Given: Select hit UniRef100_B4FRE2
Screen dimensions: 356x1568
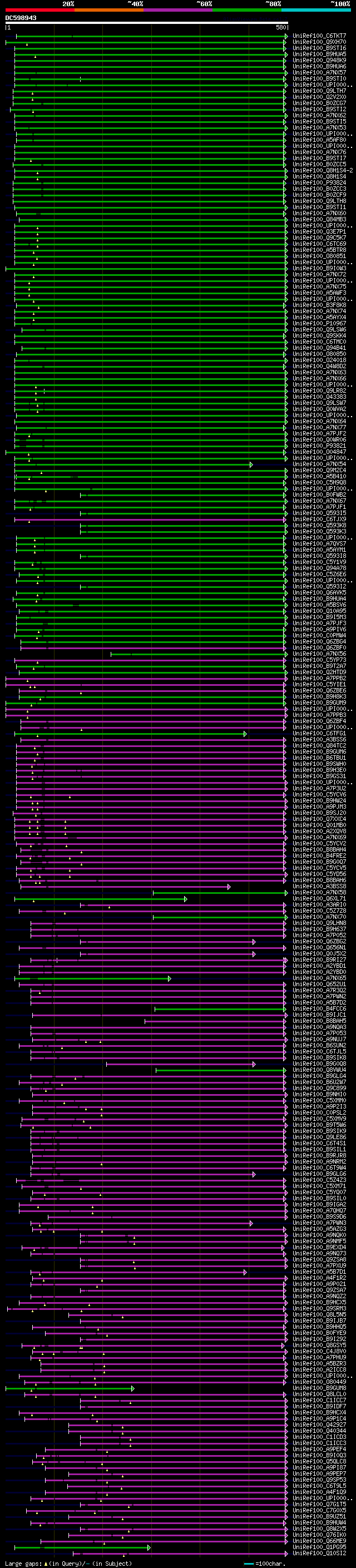Looking at the screenshot, I should pos(319,857).
